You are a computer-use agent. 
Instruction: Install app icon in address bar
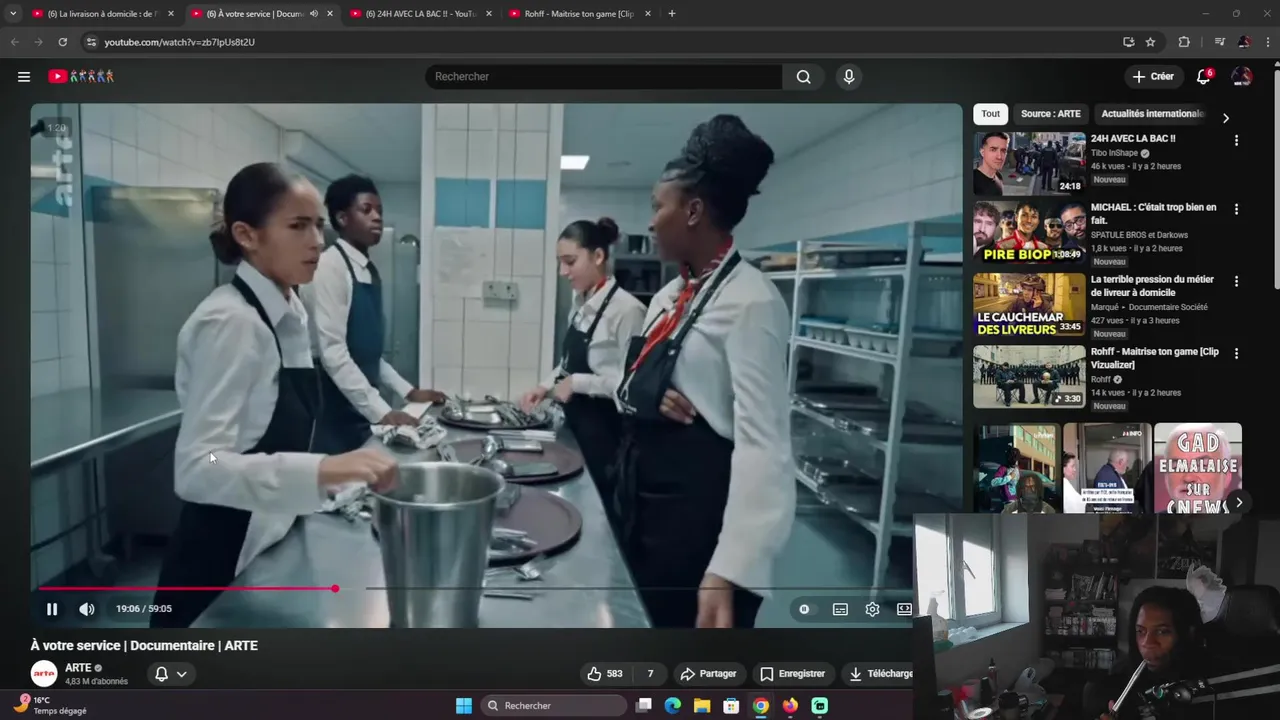[x=1128, y=42]
